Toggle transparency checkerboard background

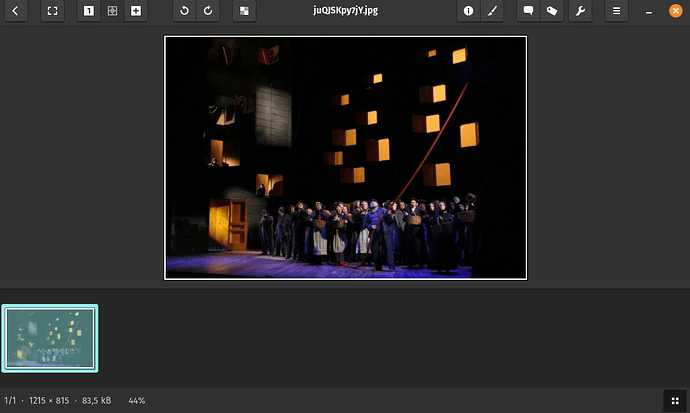[x=244, y=11]
